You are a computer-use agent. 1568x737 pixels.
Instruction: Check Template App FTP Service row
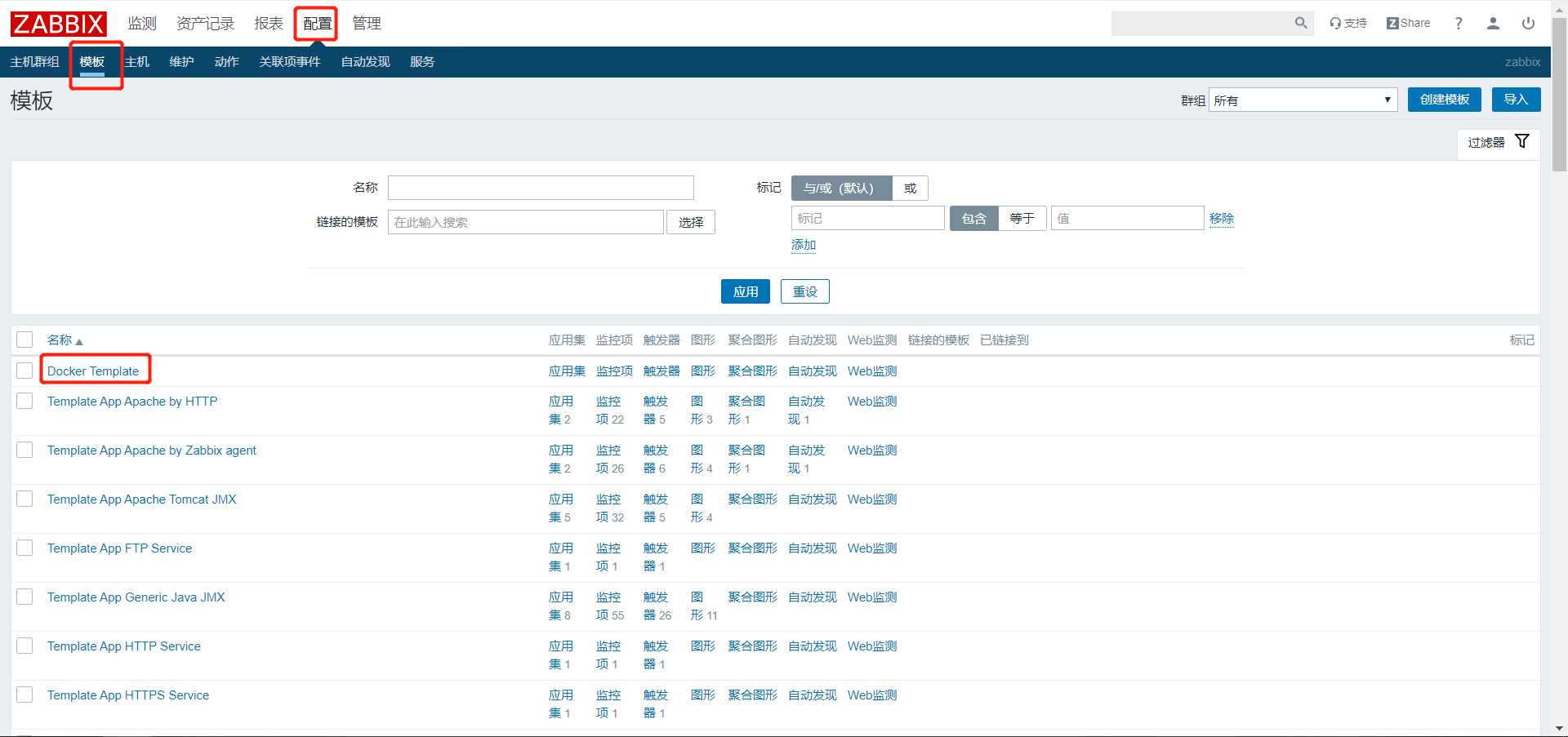pyautogui.click(x=24, y=548)
